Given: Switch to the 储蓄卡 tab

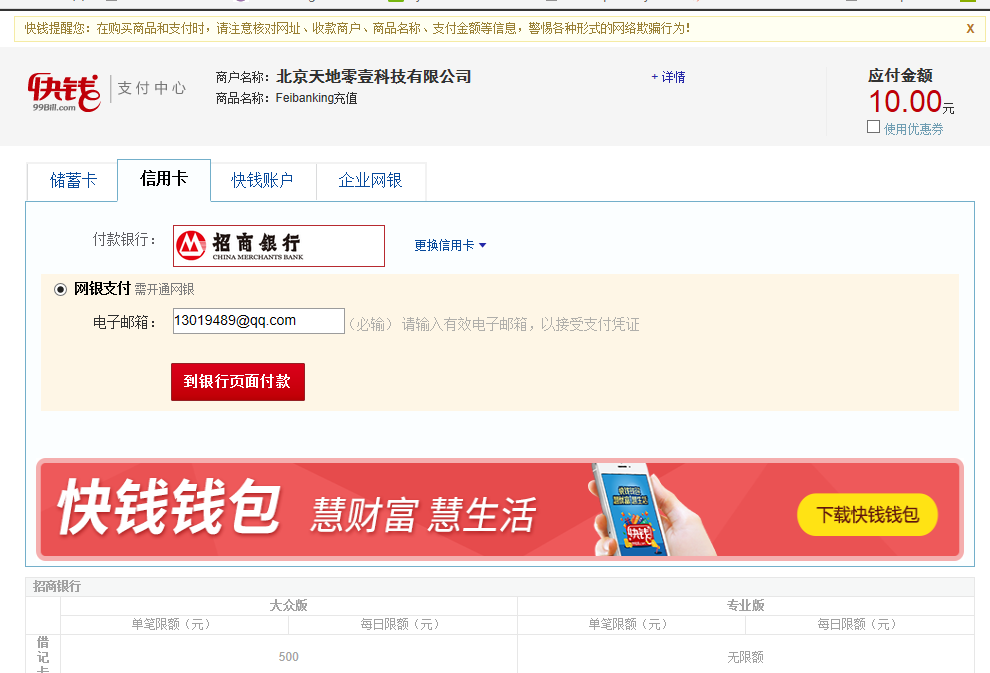Looking at the screenshot, I should tap(73, 181).
